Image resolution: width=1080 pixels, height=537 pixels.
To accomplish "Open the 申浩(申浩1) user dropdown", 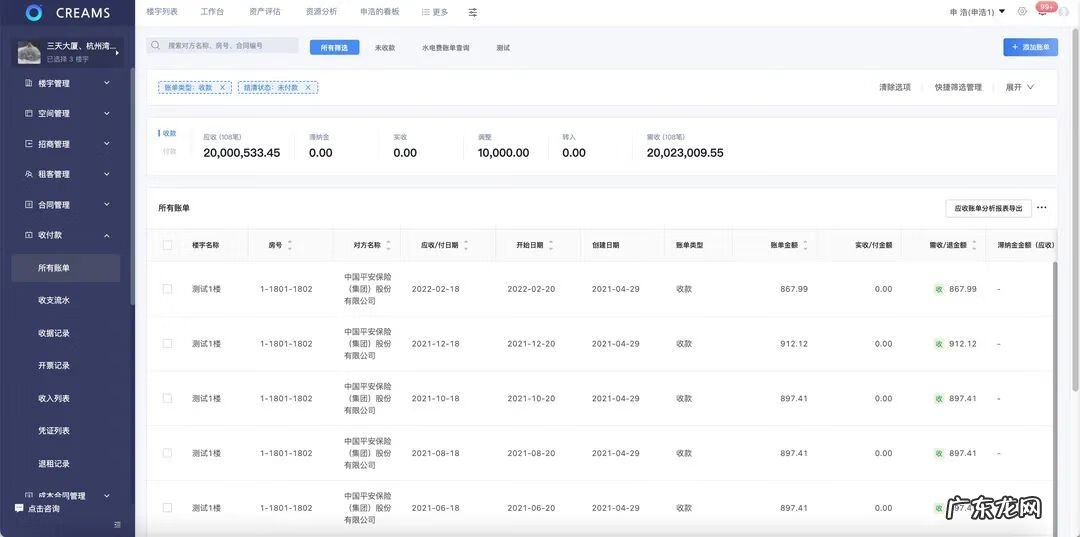I will tap(977, 12).
